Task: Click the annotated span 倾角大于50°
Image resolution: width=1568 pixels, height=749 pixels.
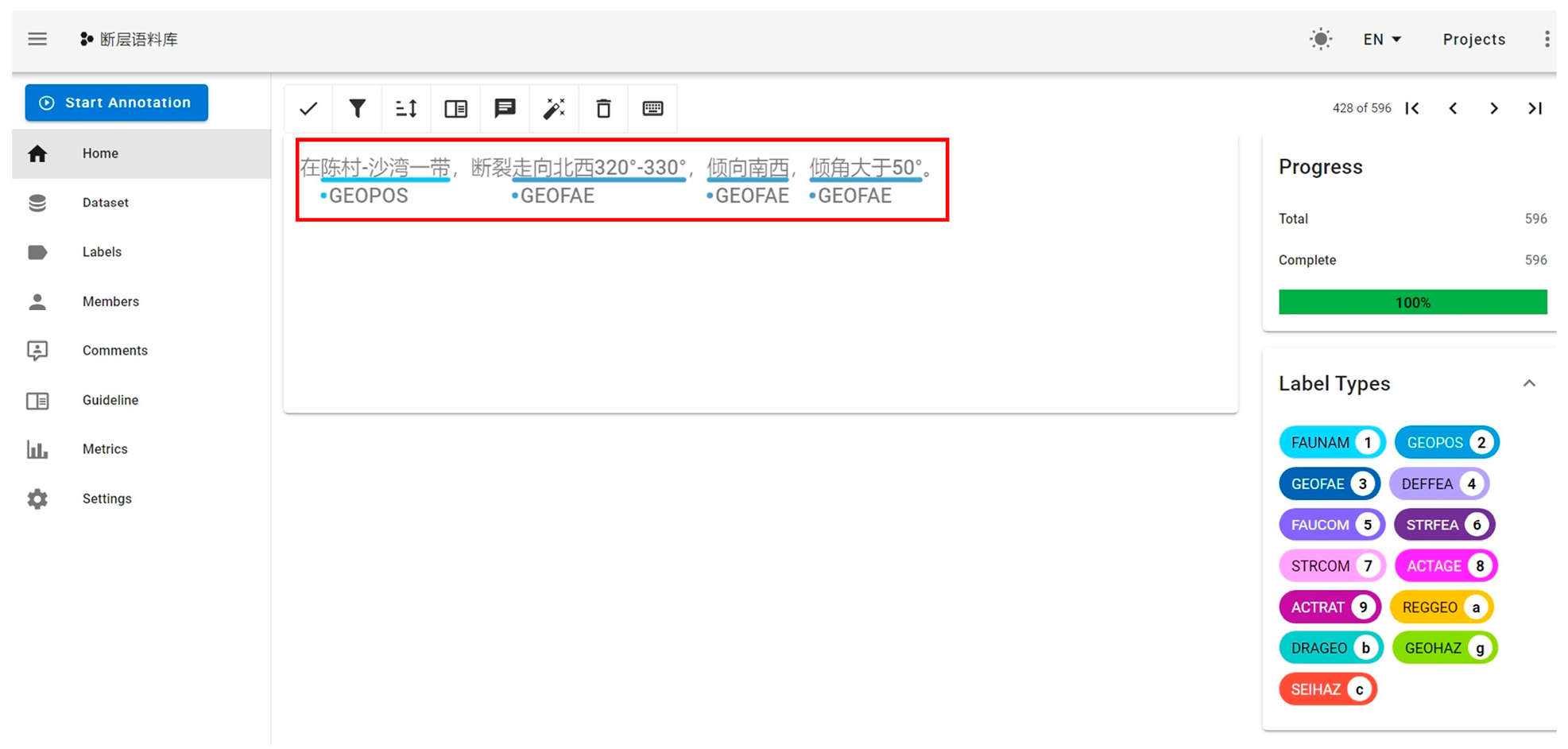Action: tap(865, 168)
